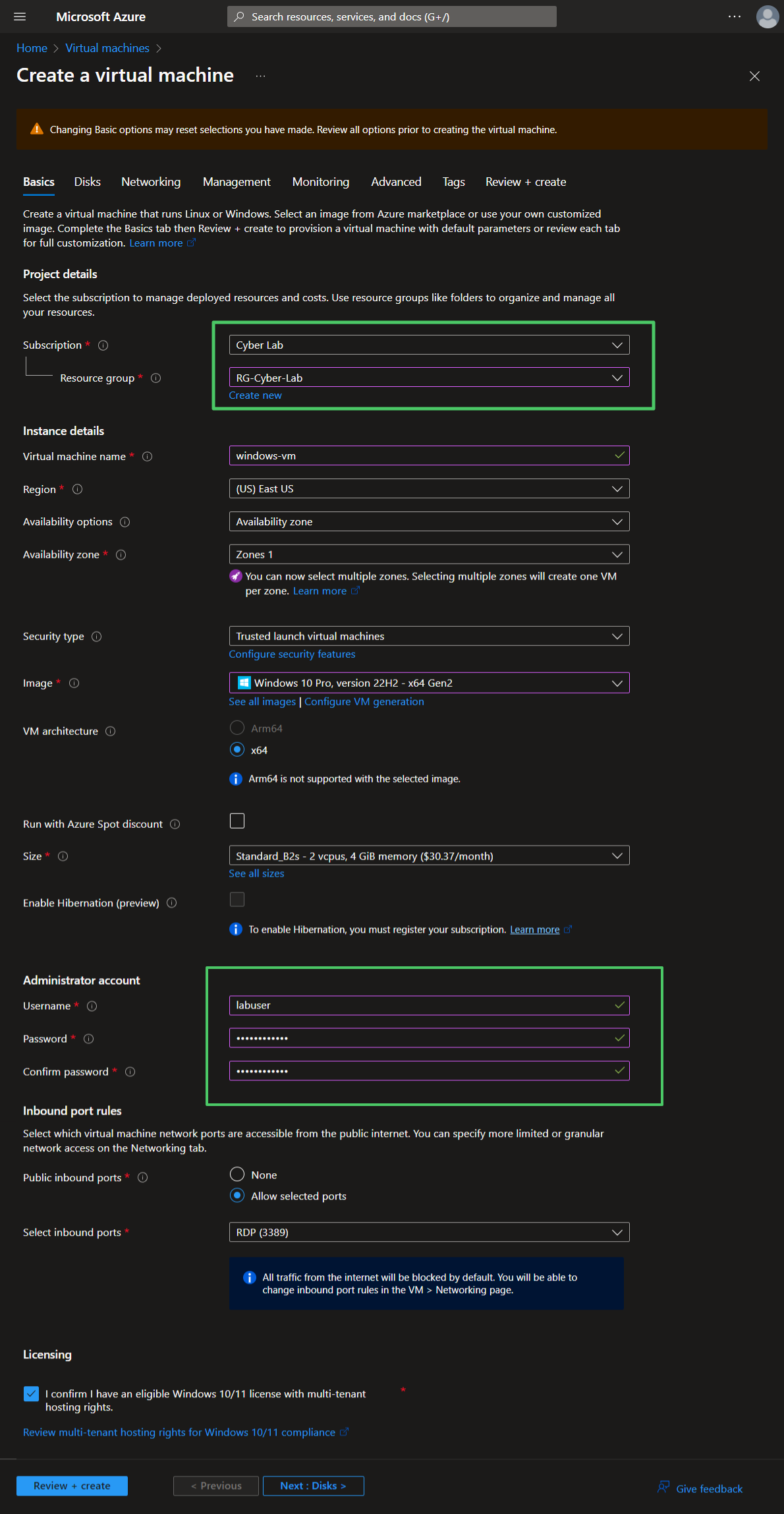Screen dimensions: 784x1514
Task: Open the Image dropdown
Action: click(430, 684)
